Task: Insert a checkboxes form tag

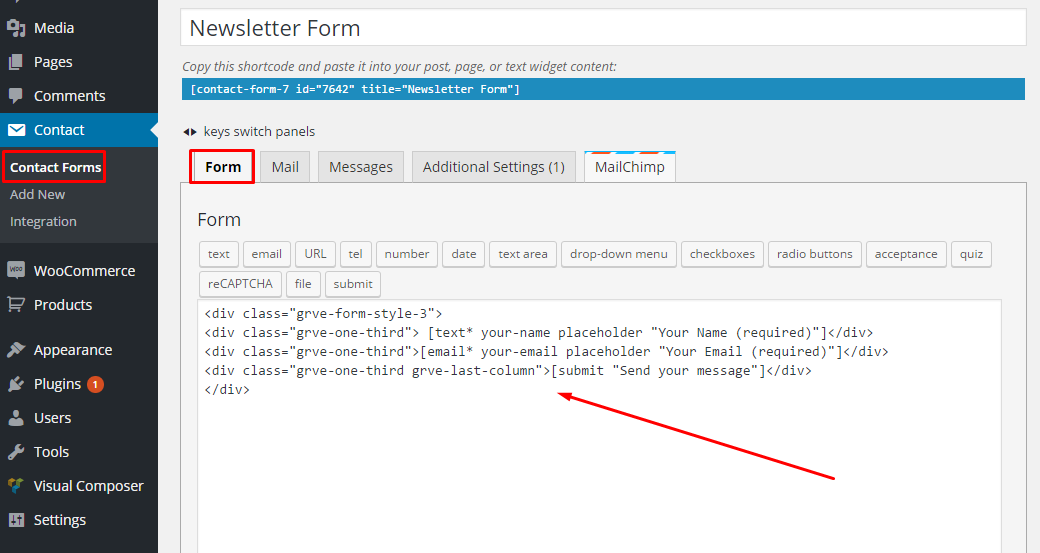Action: 722,254
